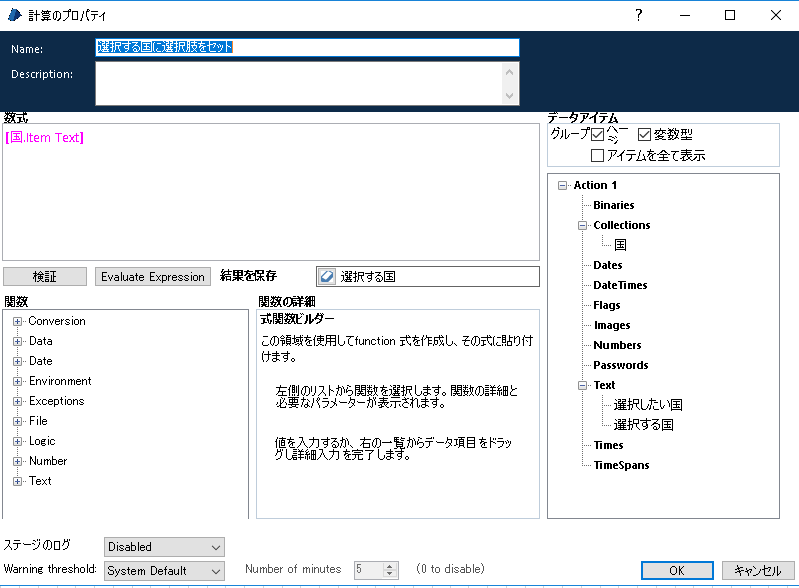This screenshot has width=799, height=588.
Task: Confirm with the OK button
Action: point(677,571)
